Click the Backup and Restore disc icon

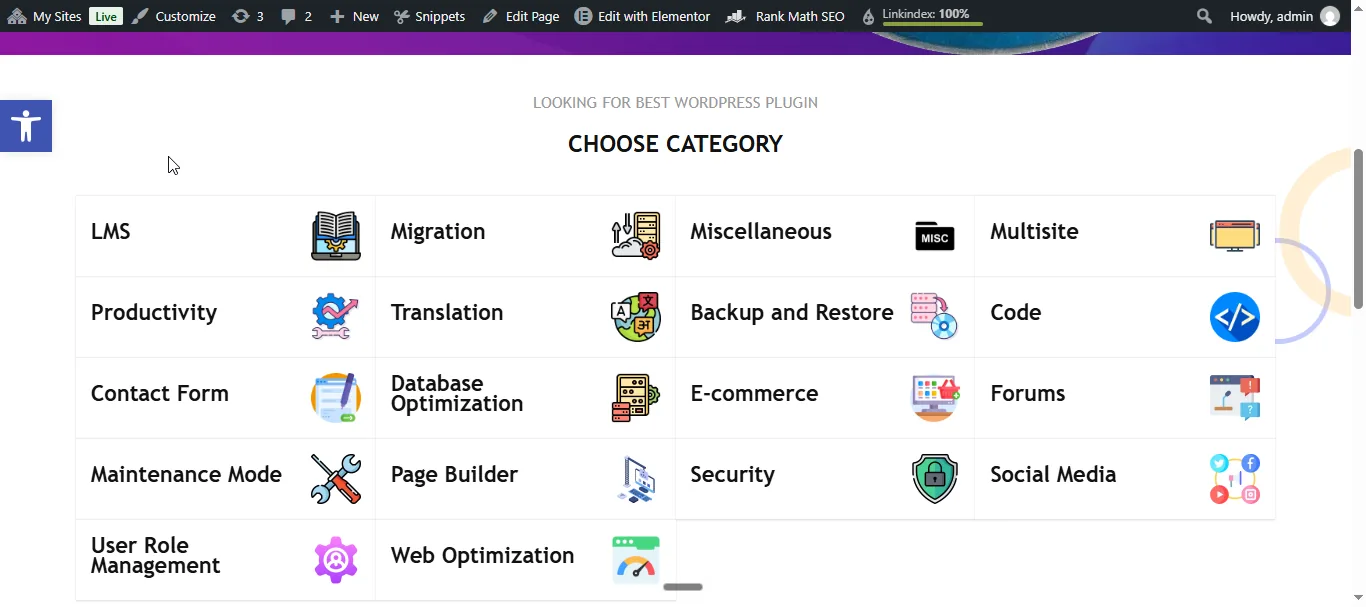click(935, 317)
